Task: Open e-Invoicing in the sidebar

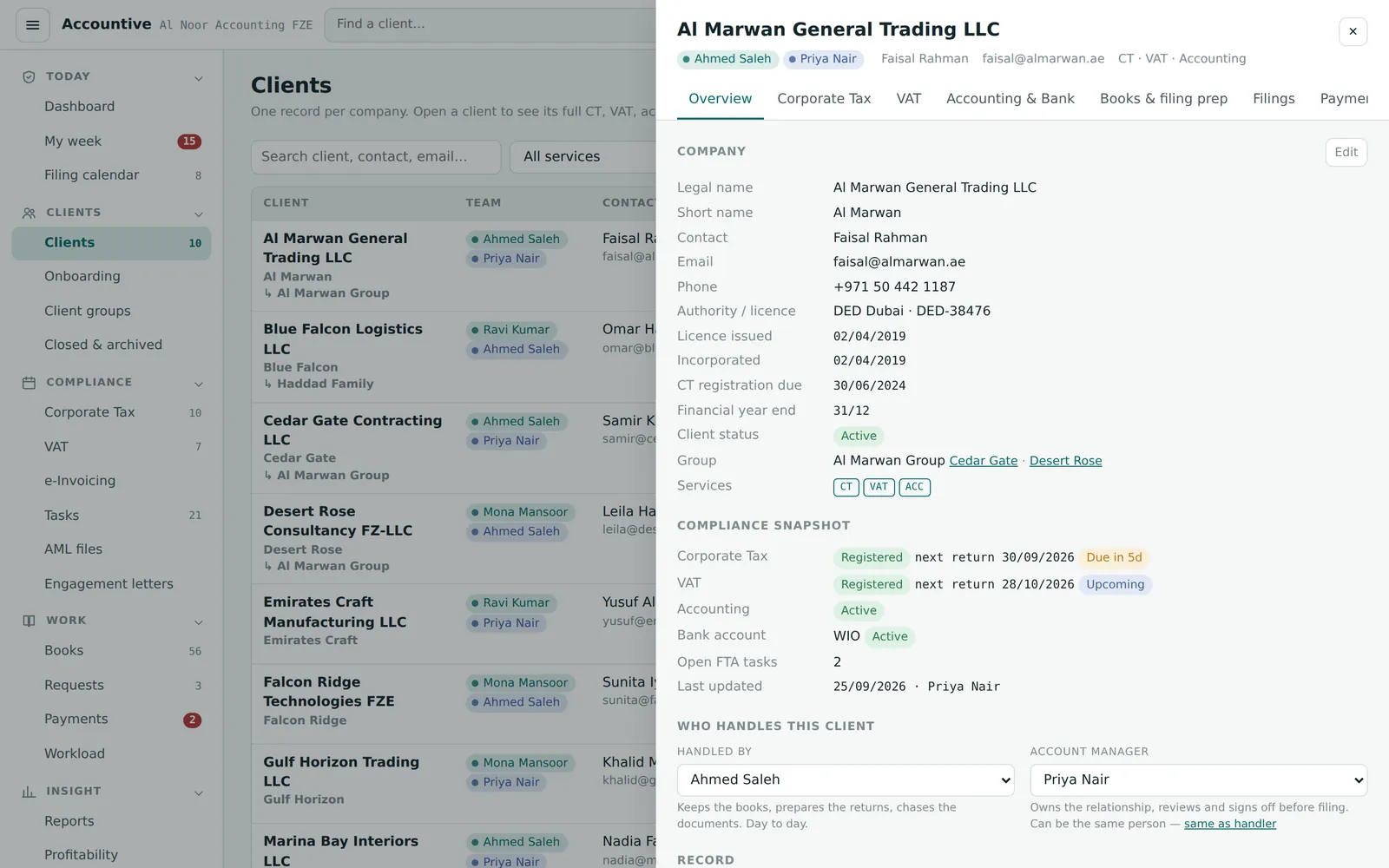Action: [x=111, y=481]
